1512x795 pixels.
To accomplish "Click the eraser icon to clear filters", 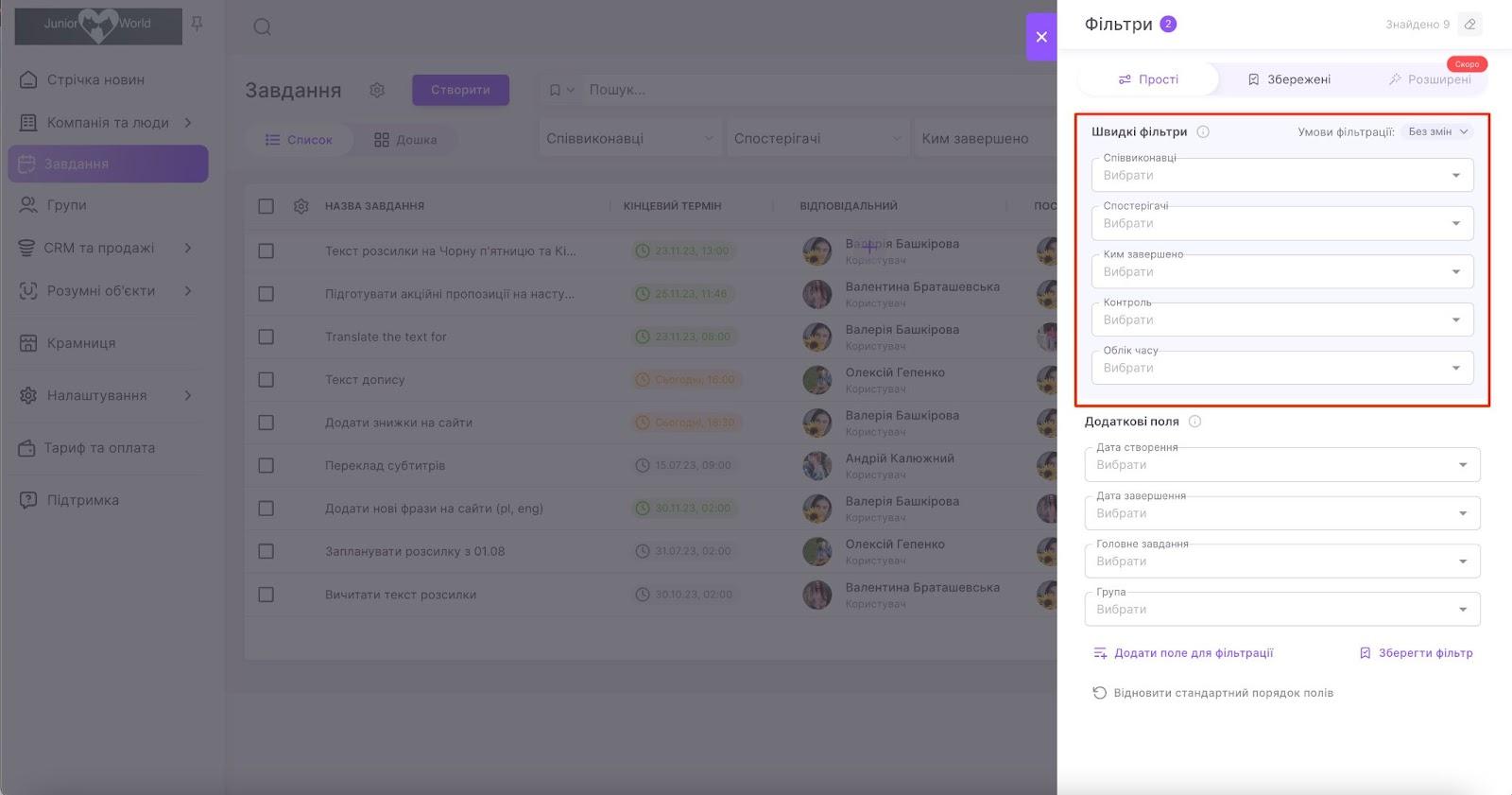I will pos(1469,25).
